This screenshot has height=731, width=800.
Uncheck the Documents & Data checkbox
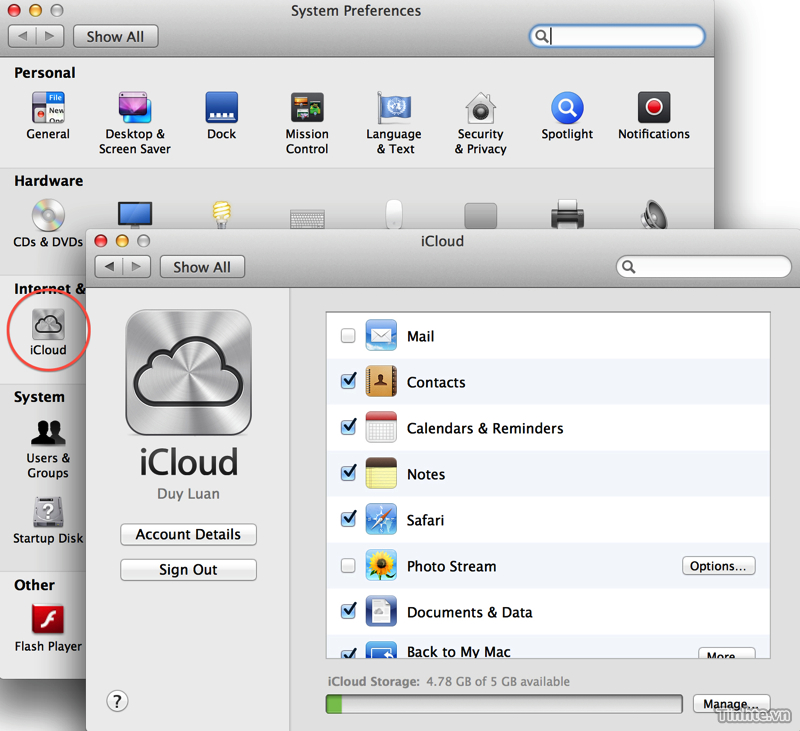coord(348,610)
